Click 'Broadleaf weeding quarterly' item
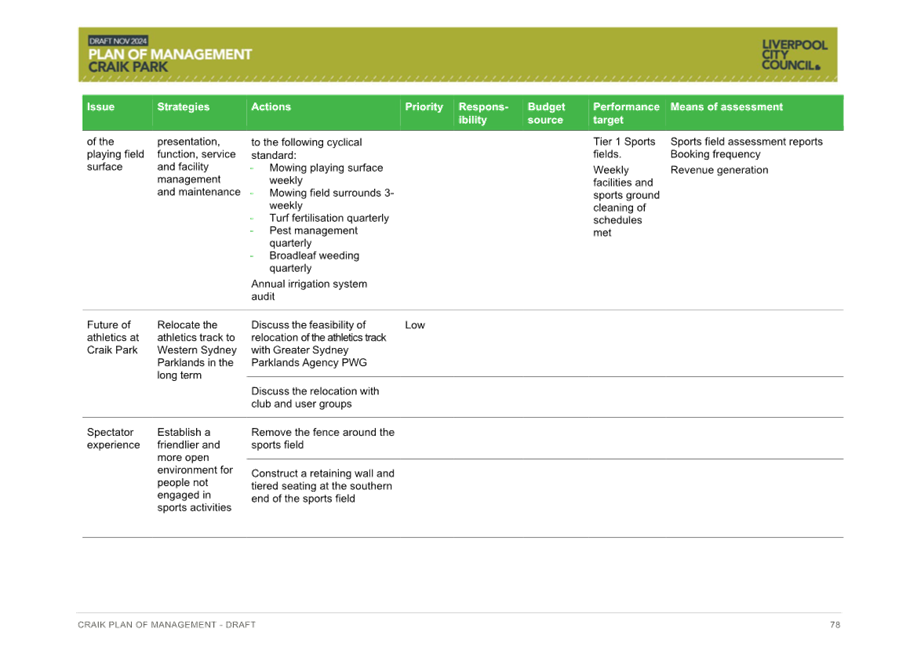This screenshot has width=917, height=648. (314, 262)
